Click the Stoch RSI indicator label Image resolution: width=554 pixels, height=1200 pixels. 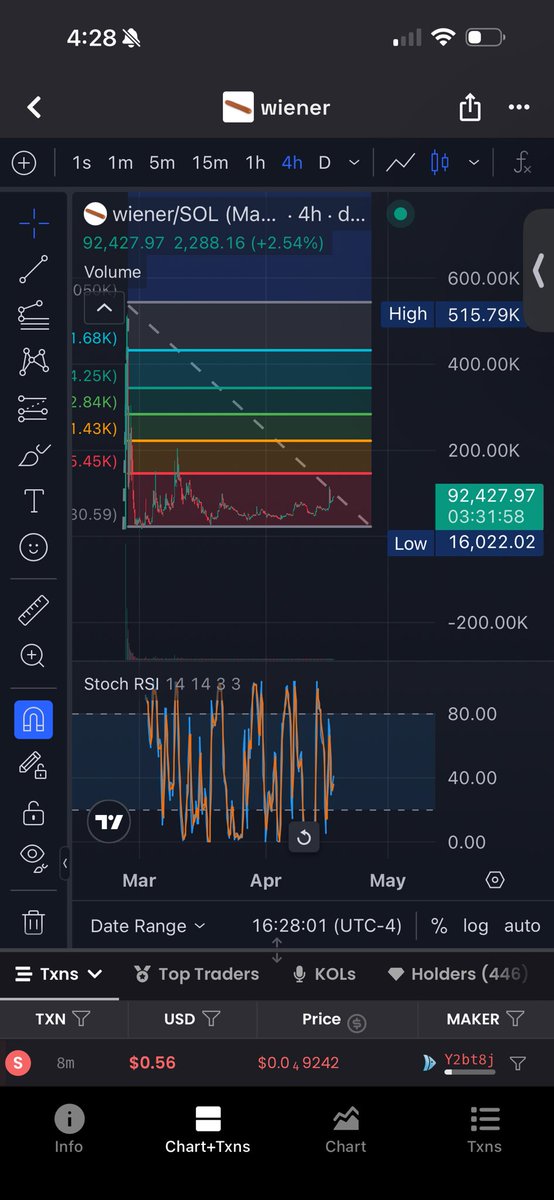(x=162, y=684)
